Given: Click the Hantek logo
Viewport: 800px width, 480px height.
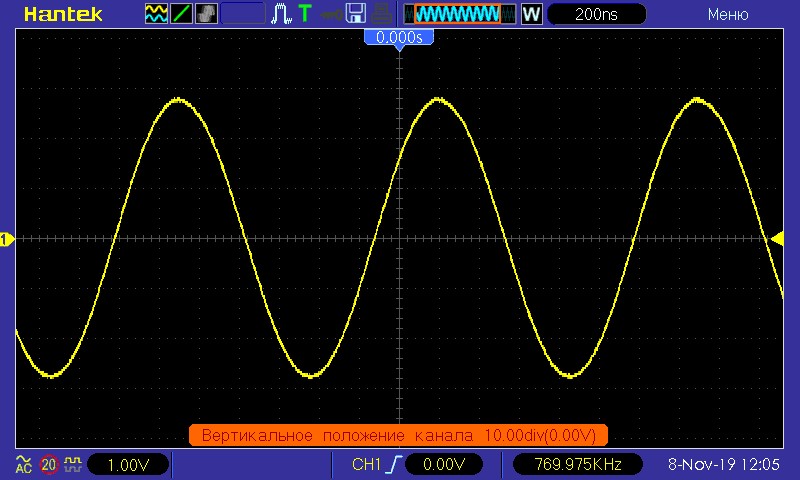Looking at the screenshot, I should point(63,14).
